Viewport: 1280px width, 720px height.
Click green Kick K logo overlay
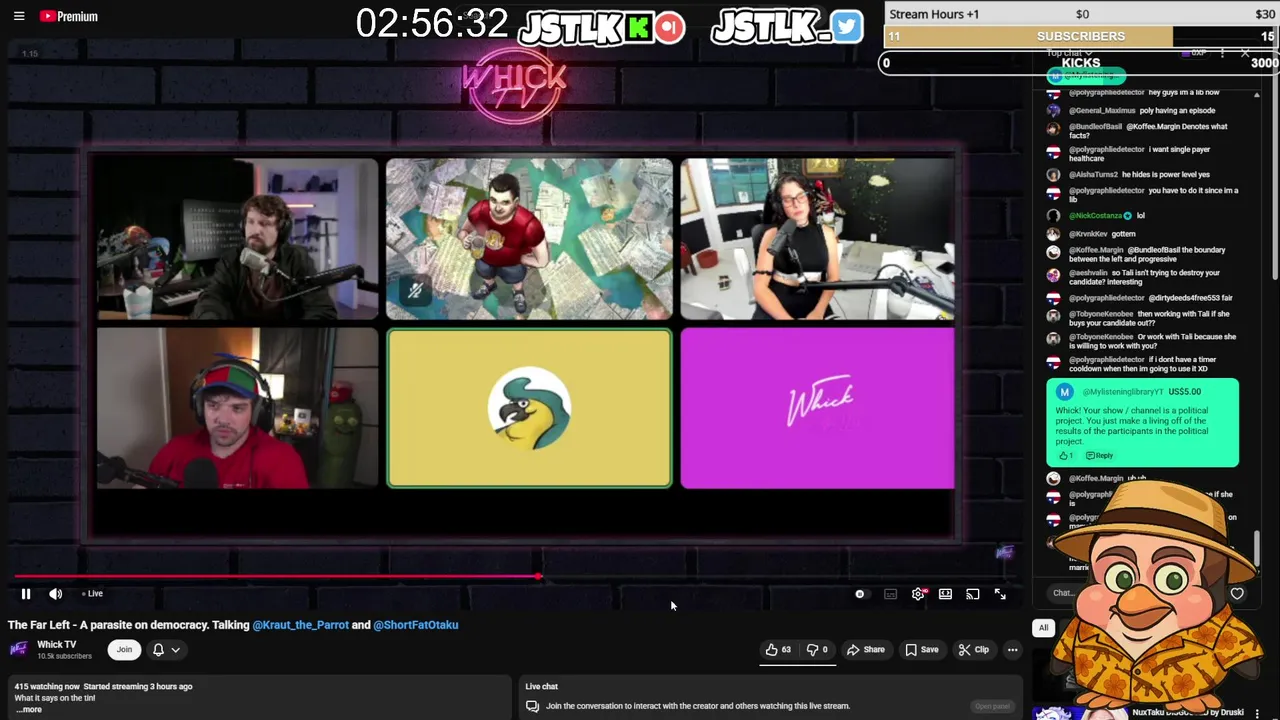[x=639, y=27]
